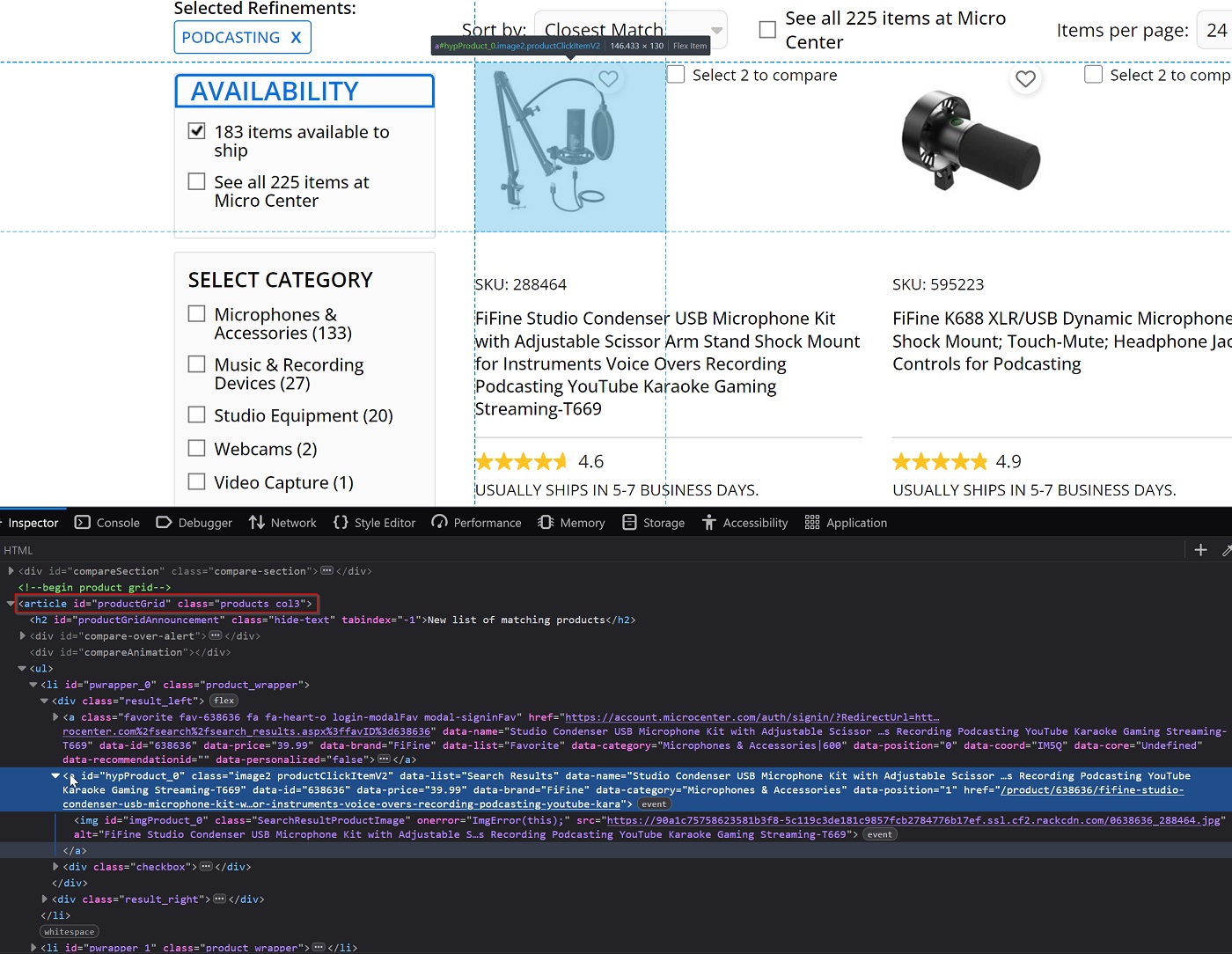Switch to the Network panel
Image resolution: width=1232 pixels, height=954 pixels.
(x=282, y=523)
